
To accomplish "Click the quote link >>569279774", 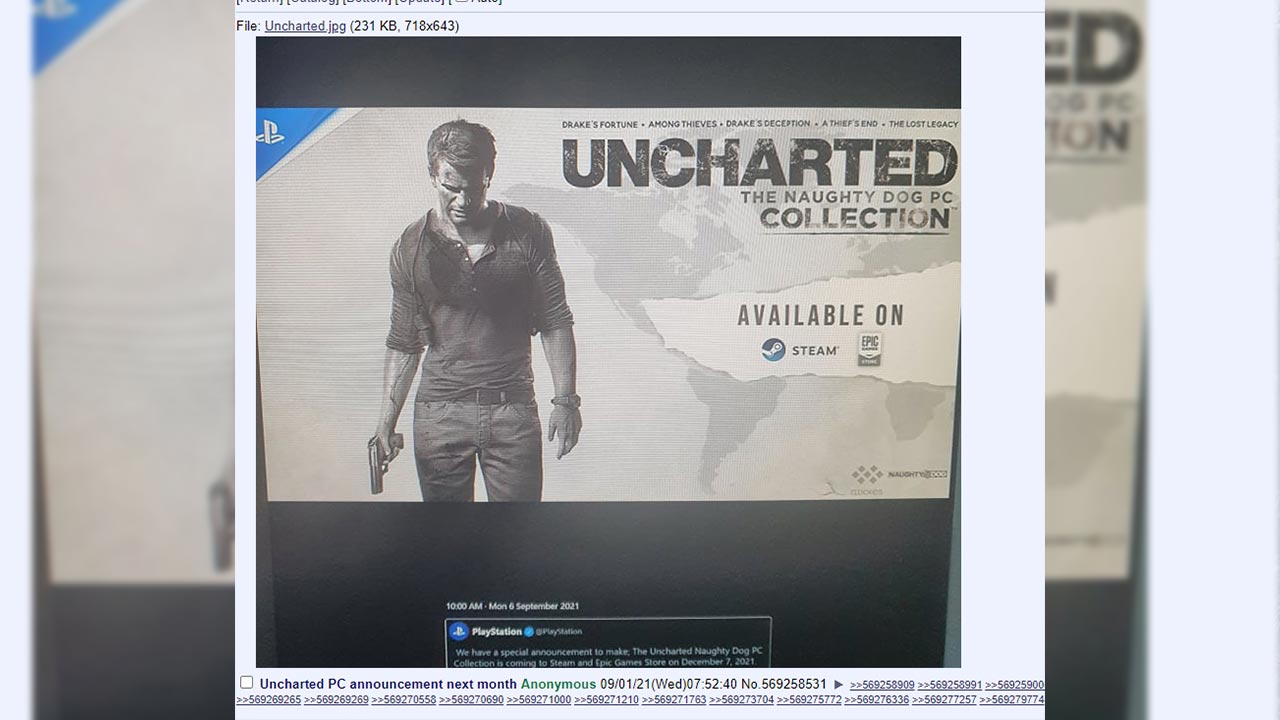I will [x=1011, y=700].
